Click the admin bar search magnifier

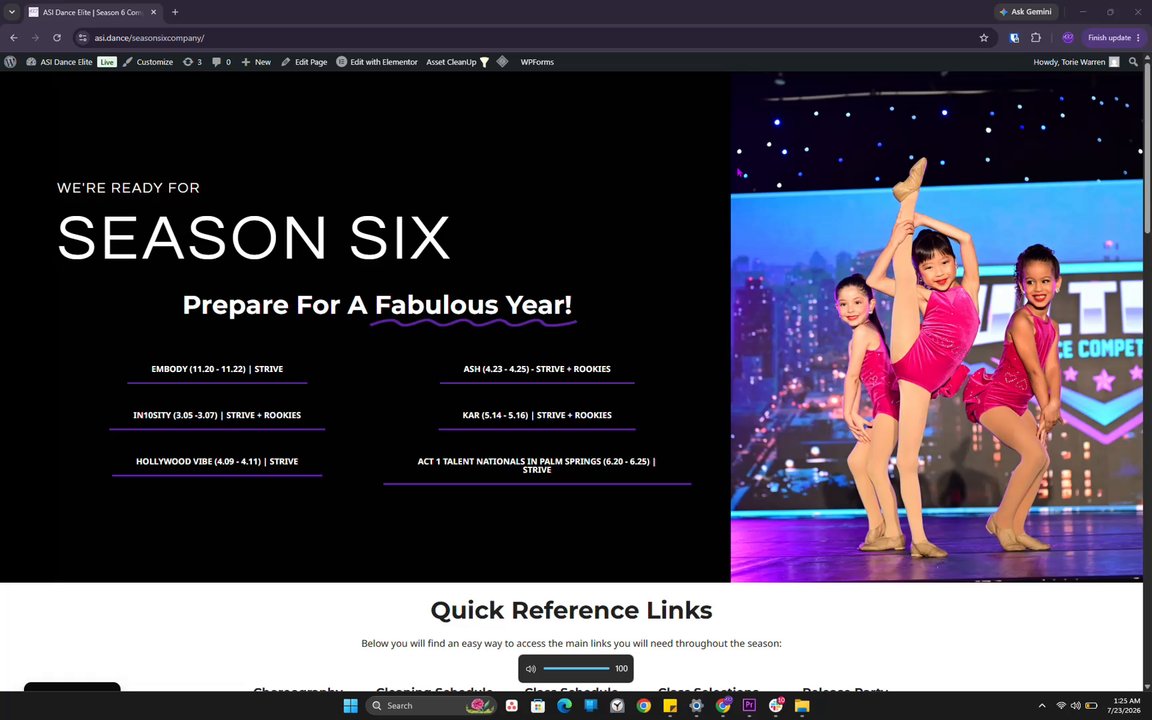click(x=1133, y=62)
